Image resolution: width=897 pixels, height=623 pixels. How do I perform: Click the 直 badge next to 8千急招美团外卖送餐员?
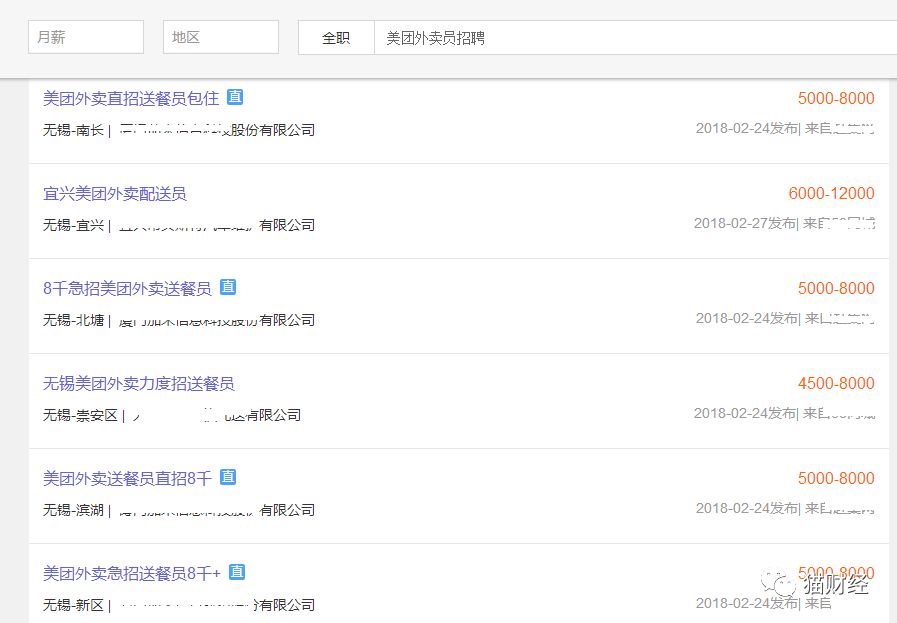pos(228,287)
